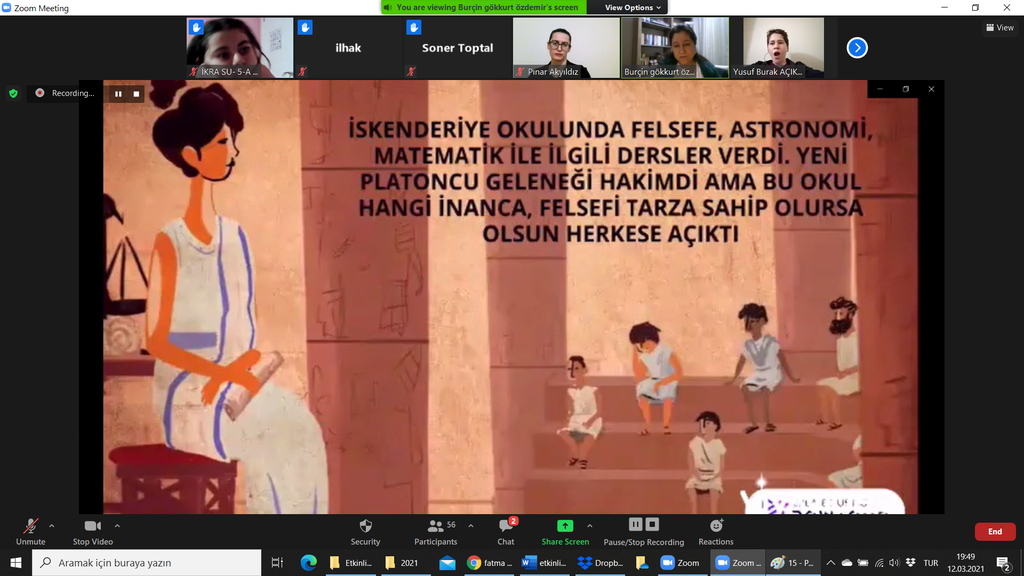Switch to first Zoom taskbar window

pos(680,562)
